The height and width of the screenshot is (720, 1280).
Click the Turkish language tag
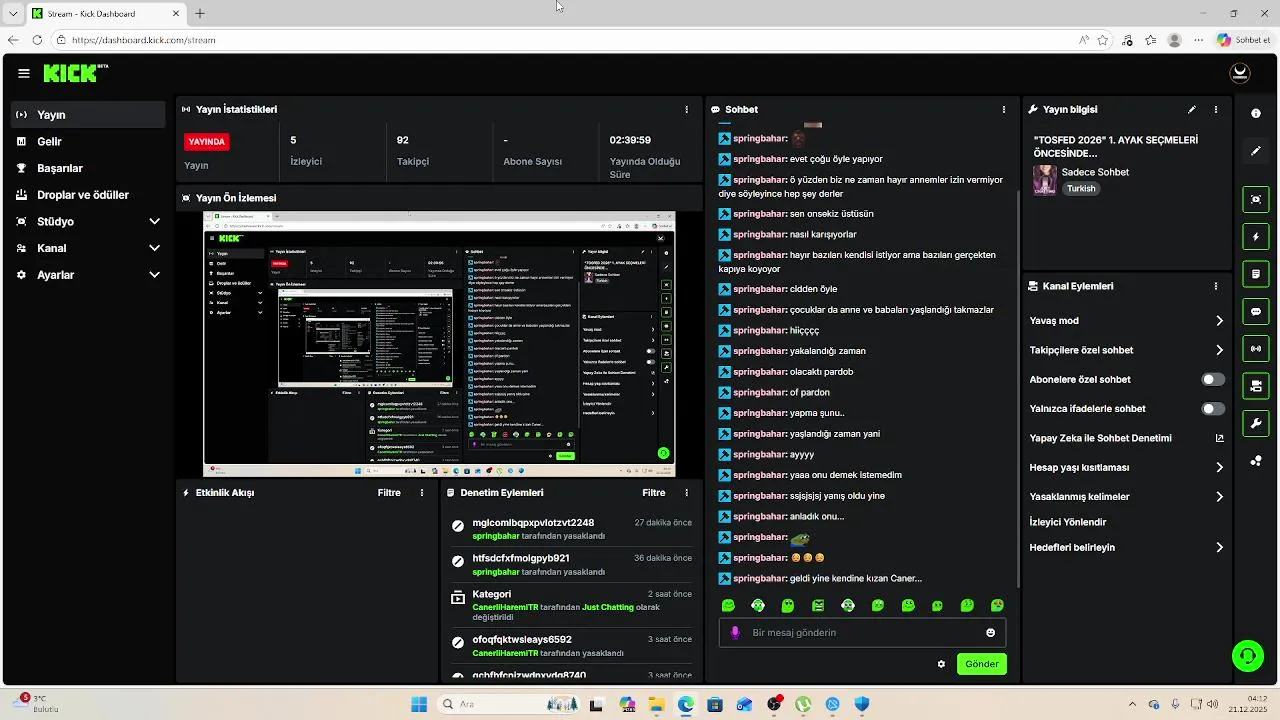[x=1081, y=189]
